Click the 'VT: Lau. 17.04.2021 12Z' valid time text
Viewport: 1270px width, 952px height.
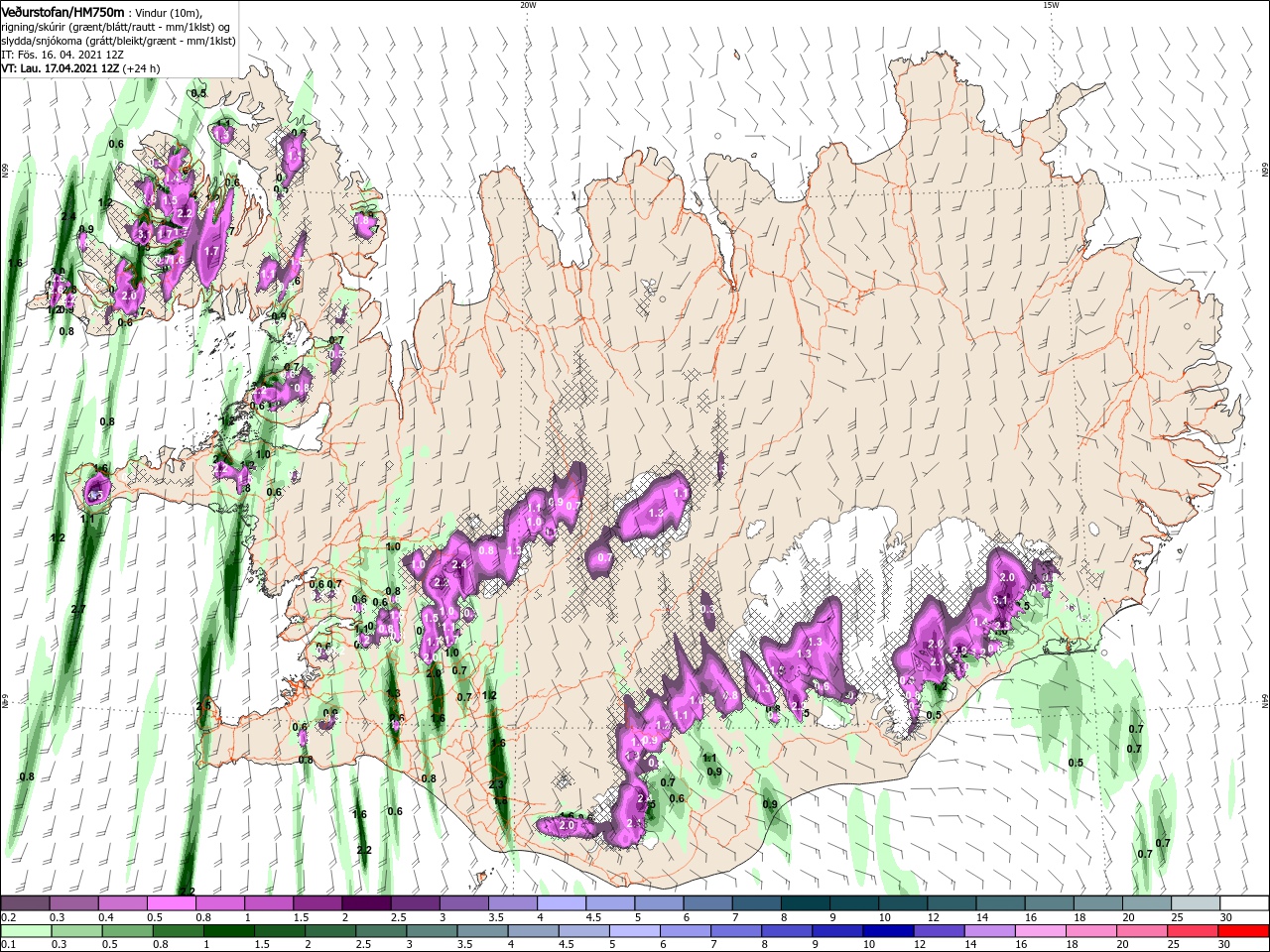[62, 68]
